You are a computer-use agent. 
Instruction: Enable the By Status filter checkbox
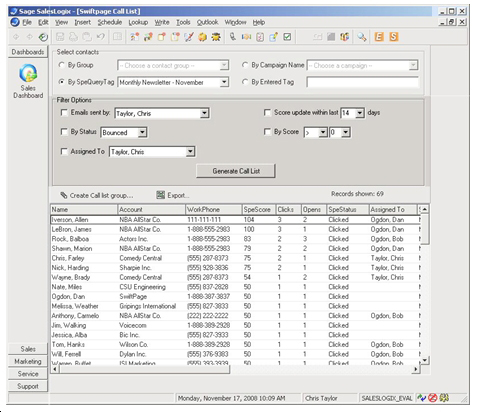click(64, 132)
